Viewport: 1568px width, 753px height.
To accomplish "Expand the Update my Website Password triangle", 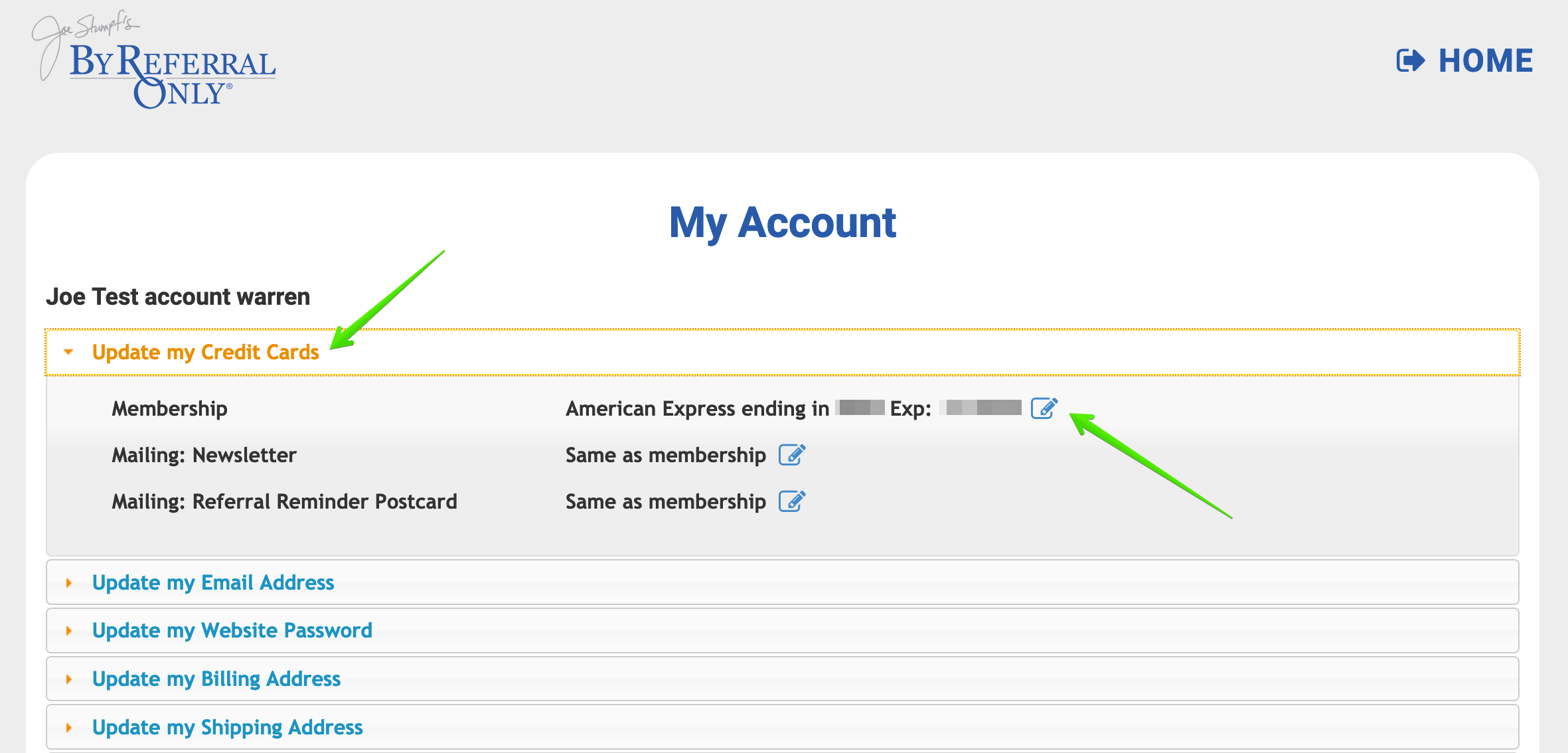I will [x=68, y=631].
